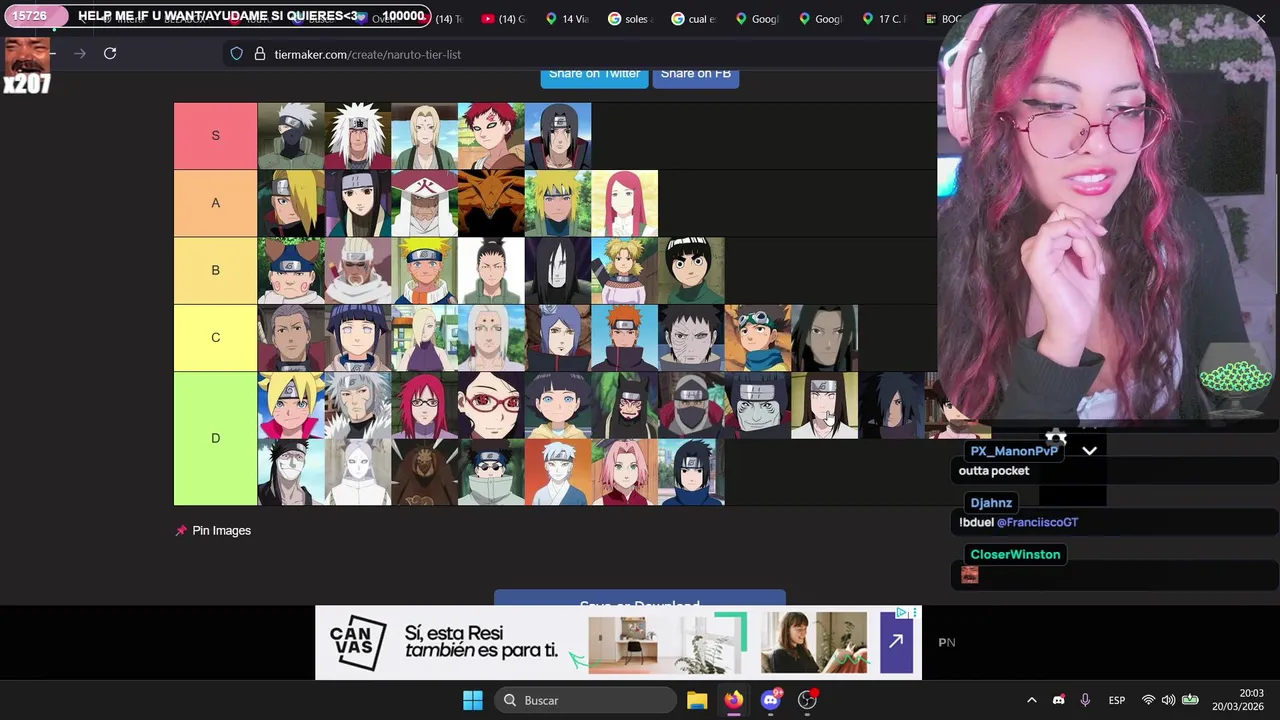The height and width of the screenshot is (720, 1280).
Task: Switch to the "17 C." maps tab
Action: click(883, 18)
